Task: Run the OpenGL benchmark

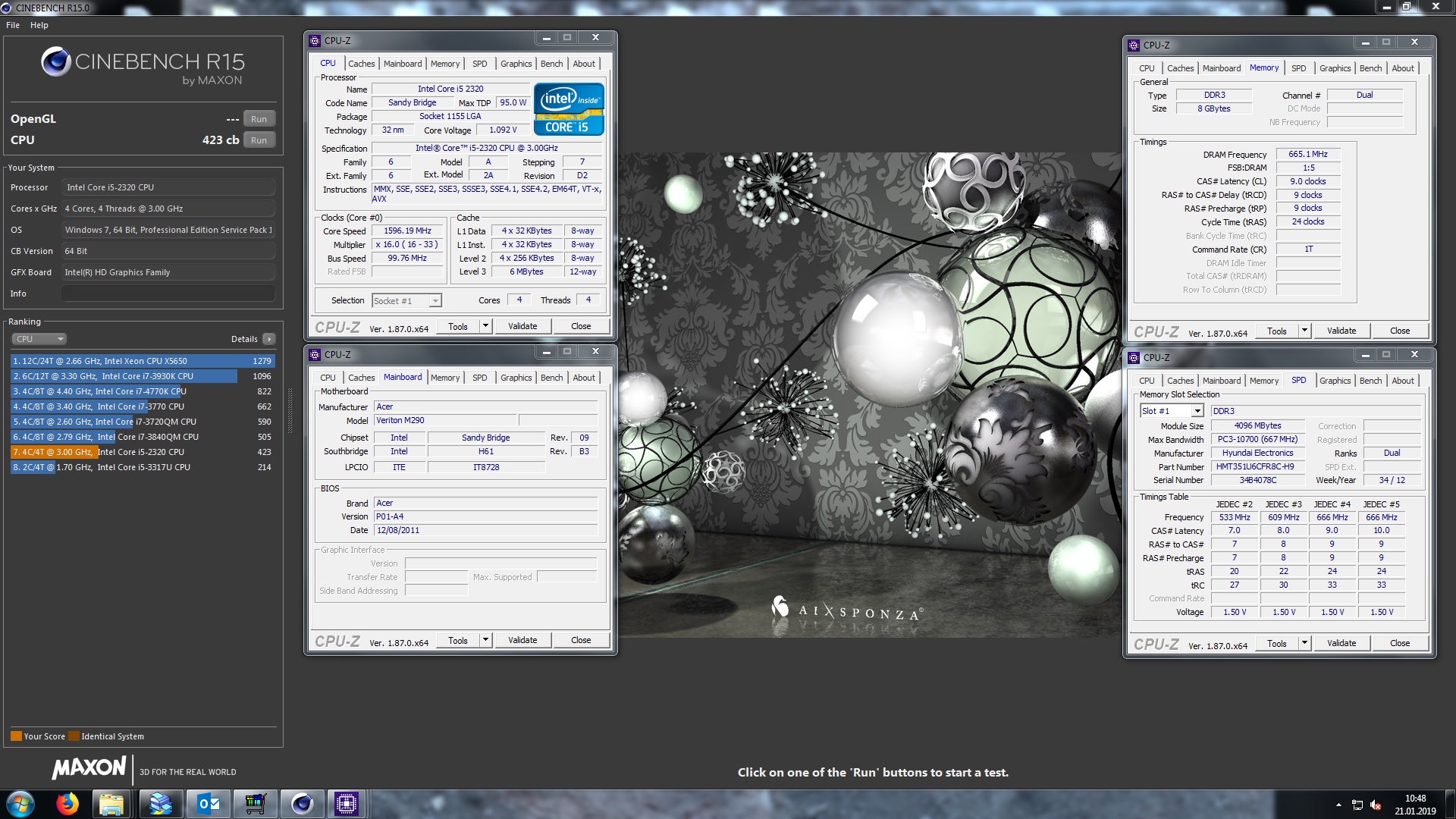Action: click(x=259, y=119)
